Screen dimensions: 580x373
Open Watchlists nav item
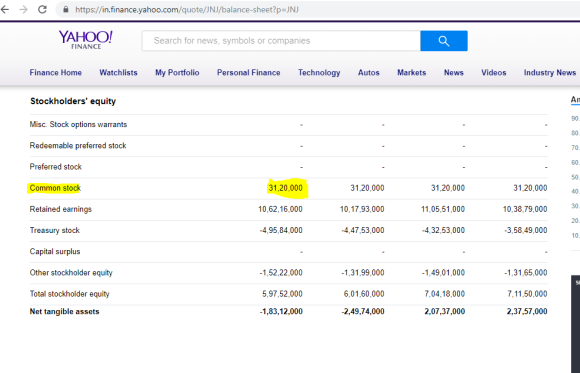coord(118,73)
